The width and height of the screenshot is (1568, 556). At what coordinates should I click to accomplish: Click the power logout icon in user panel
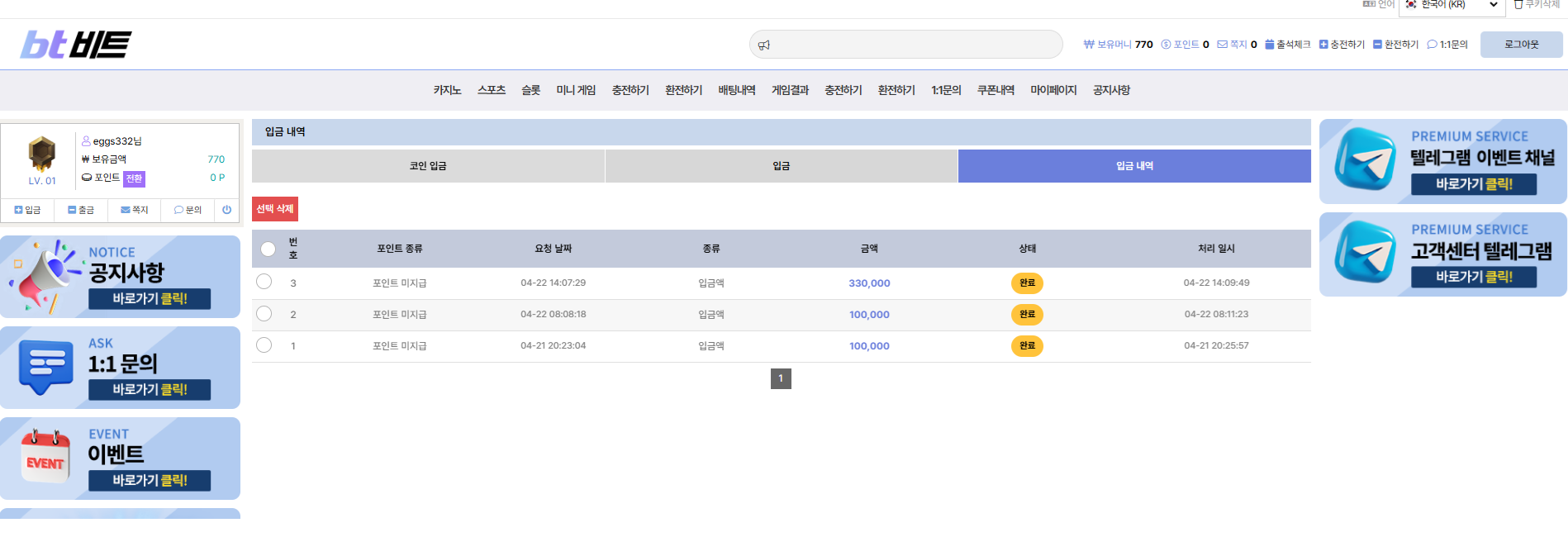[227, 210]
